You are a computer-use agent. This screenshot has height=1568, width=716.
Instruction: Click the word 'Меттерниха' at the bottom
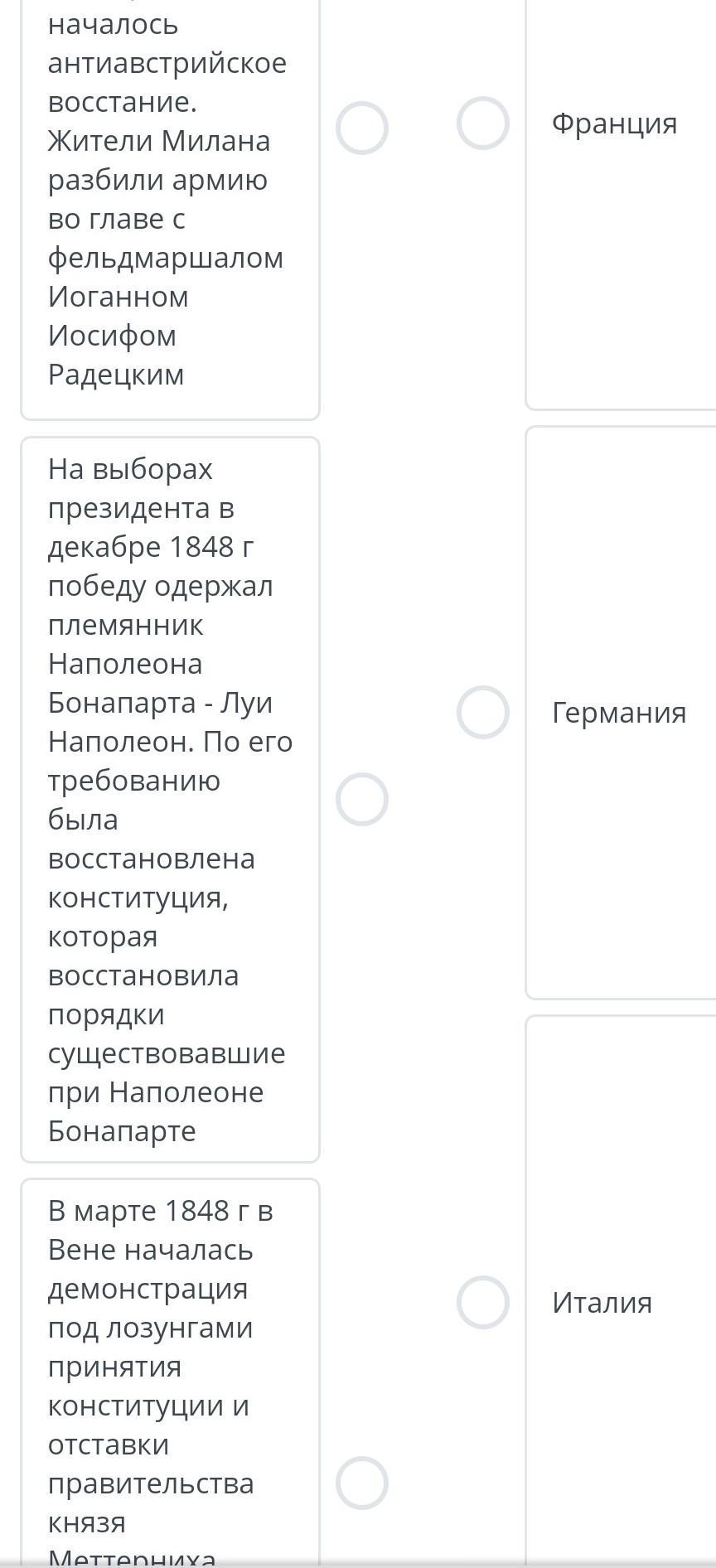132,1554
